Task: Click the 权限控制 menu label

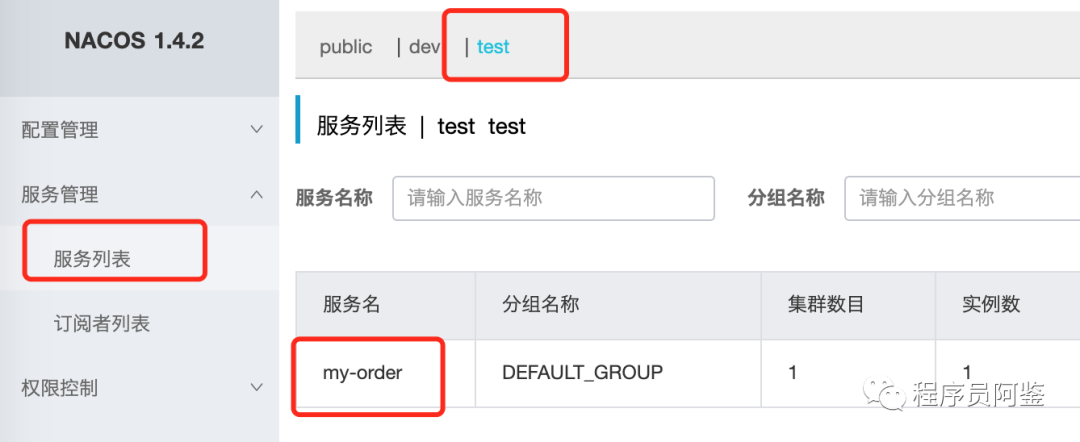Action: [60, 387]
